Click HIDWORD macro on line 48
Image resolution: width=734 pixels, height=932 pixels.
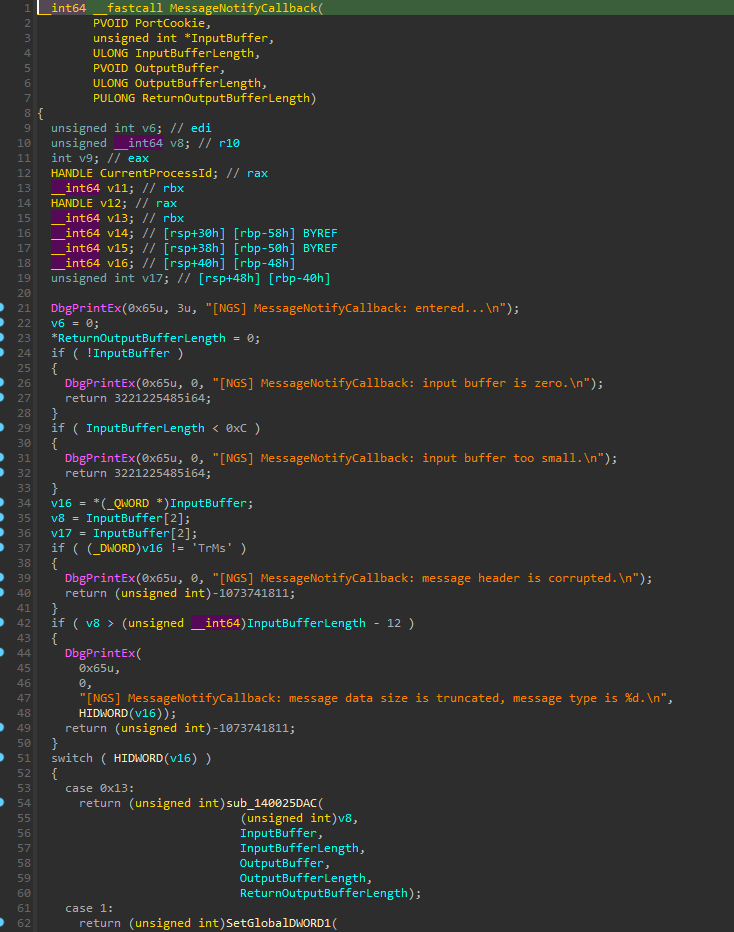pyautogui.click(x=103, y=713)
